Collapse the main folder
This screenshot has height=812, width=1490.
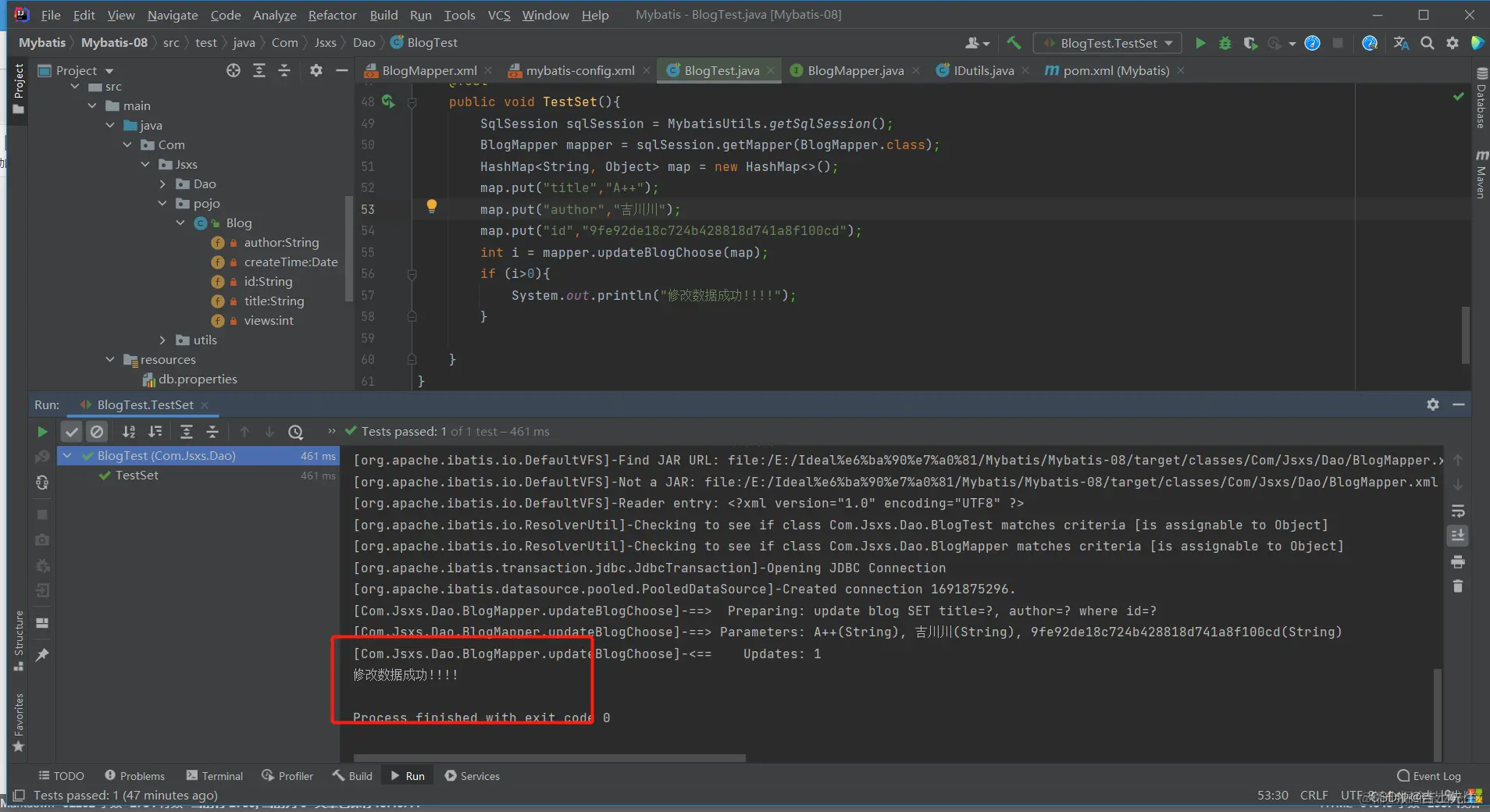92,106
